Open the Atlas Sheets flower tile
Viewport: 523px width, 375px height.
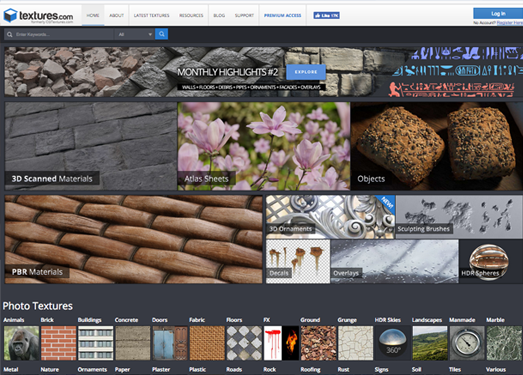point(264,146)
